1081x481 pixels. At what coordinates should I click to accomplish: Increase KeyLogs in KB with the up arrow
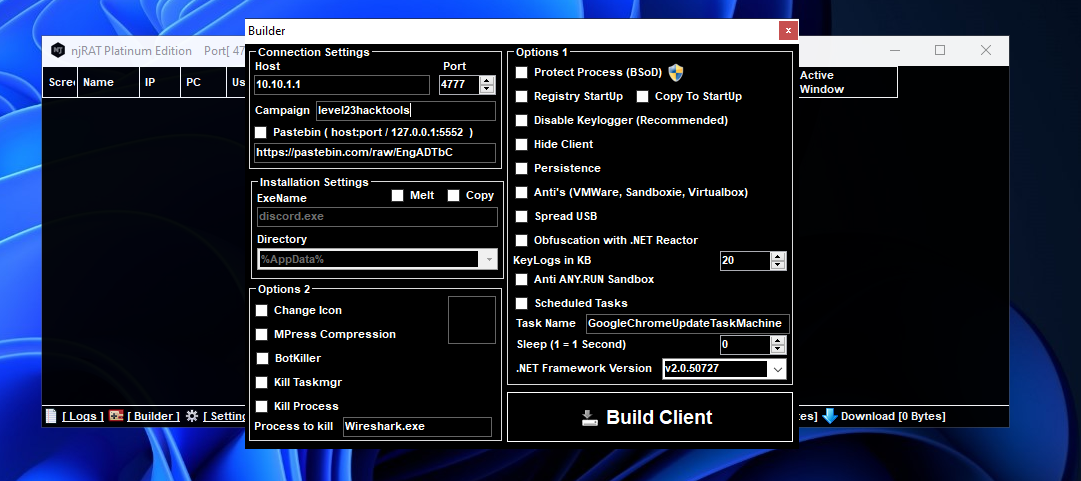(x=778, y=256)
